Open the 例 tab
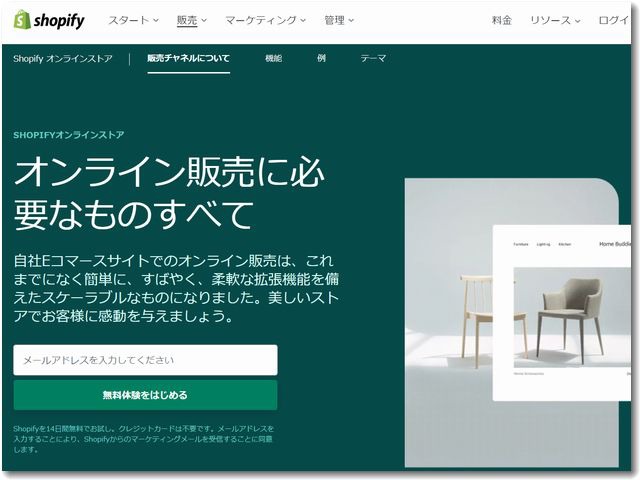Screen dimensions: 640x480 click(321, 58)
